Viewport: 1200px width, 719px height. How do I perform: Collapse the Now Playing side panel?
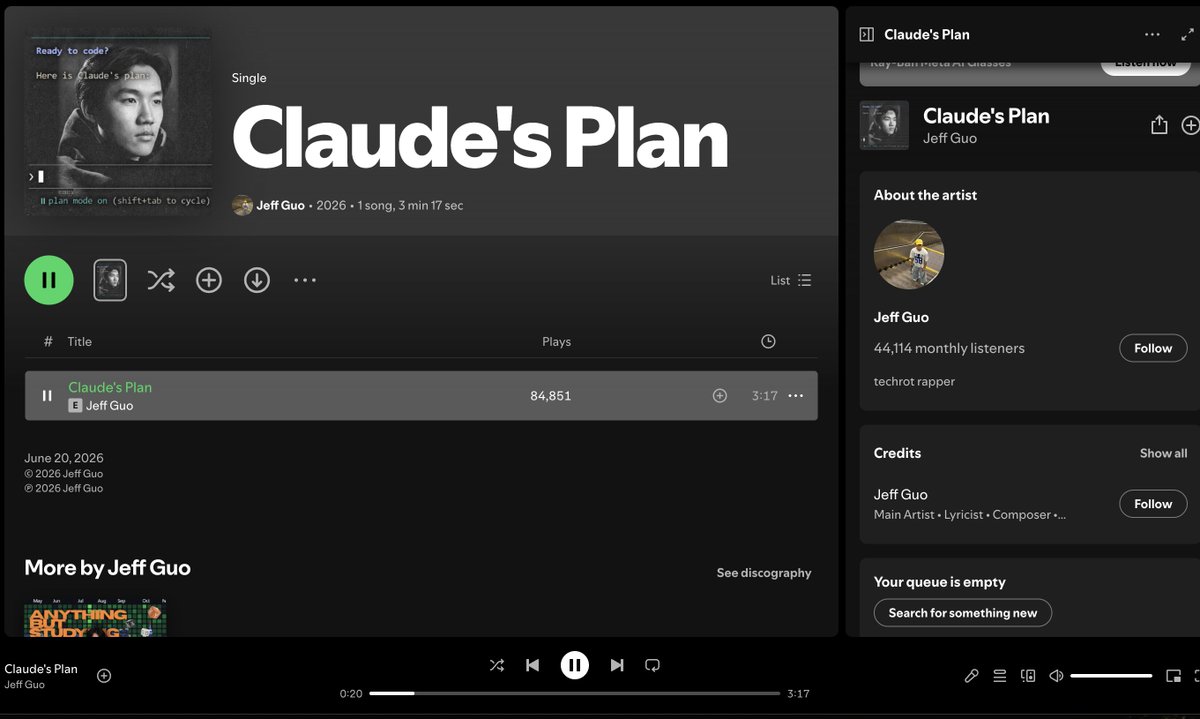pos(867,34)
